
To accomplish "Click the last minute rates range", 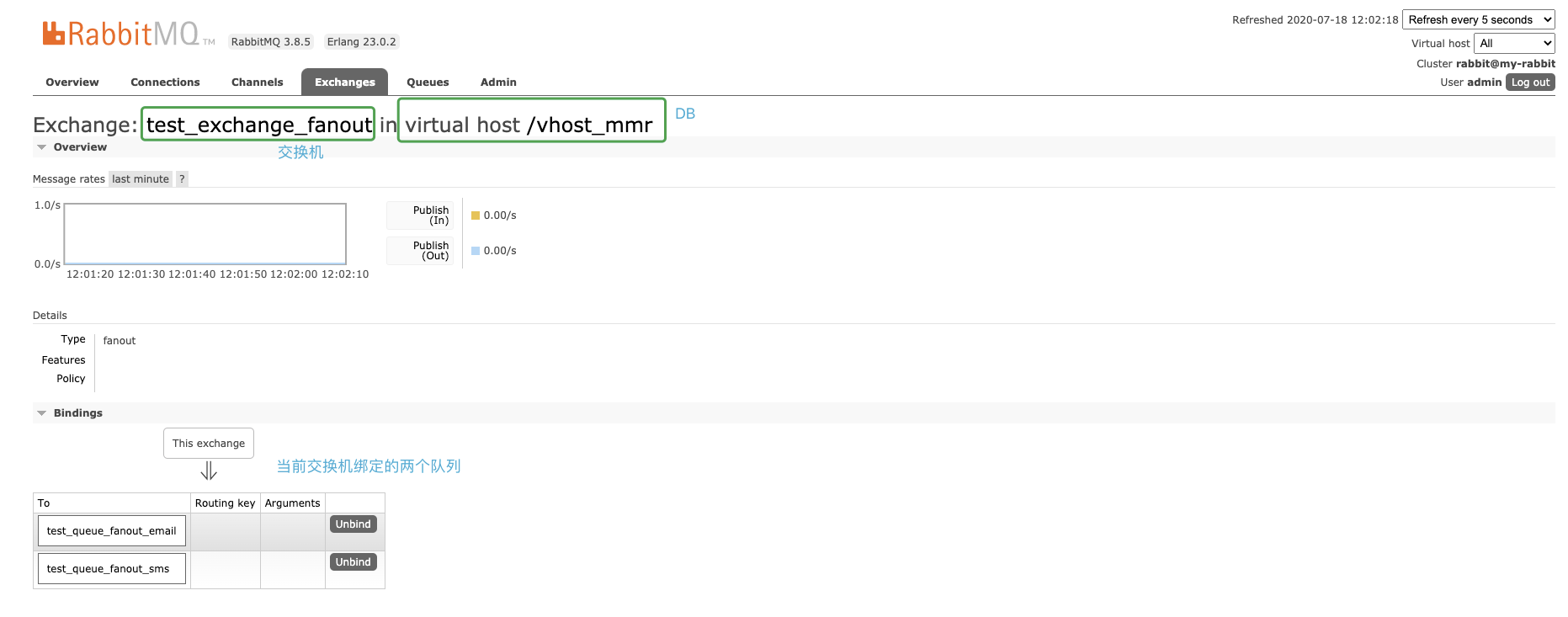I will [141, 179].
